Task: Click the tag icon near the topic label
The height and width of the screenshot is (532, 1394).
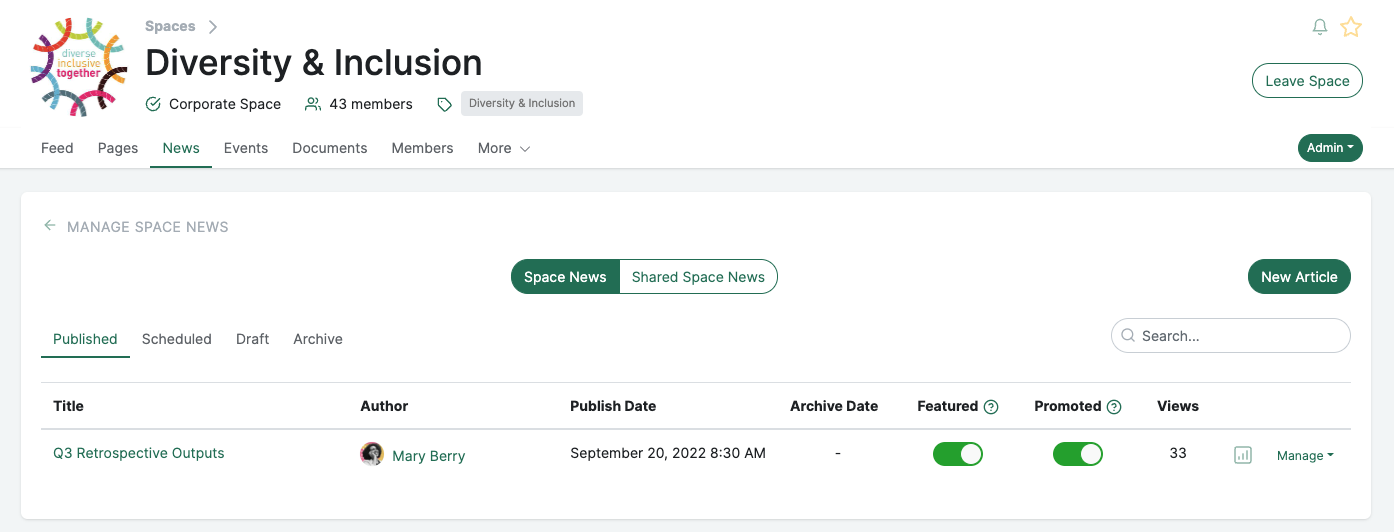Action: [x=445, y=104]
